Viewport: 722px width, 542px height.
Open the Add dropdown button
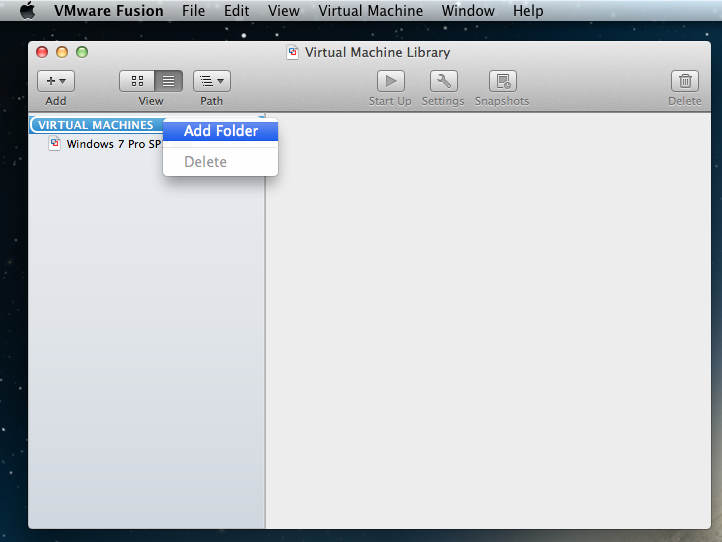[x=56, y=82]
